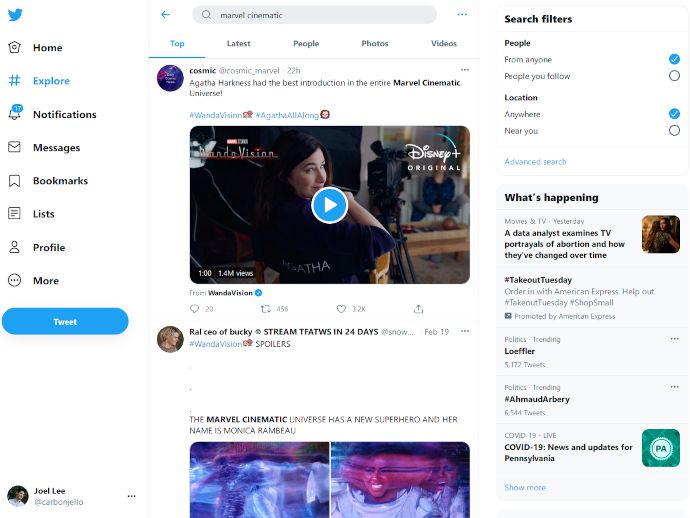
Task: Retweet cosmic's Agatha Harkness tweet
Action: tap(265, 309)
